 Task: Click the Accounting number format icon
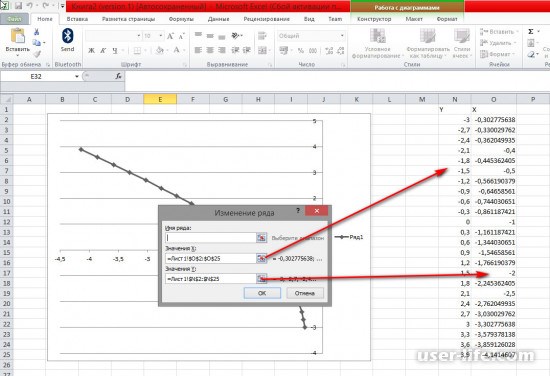tap(283, 51)
